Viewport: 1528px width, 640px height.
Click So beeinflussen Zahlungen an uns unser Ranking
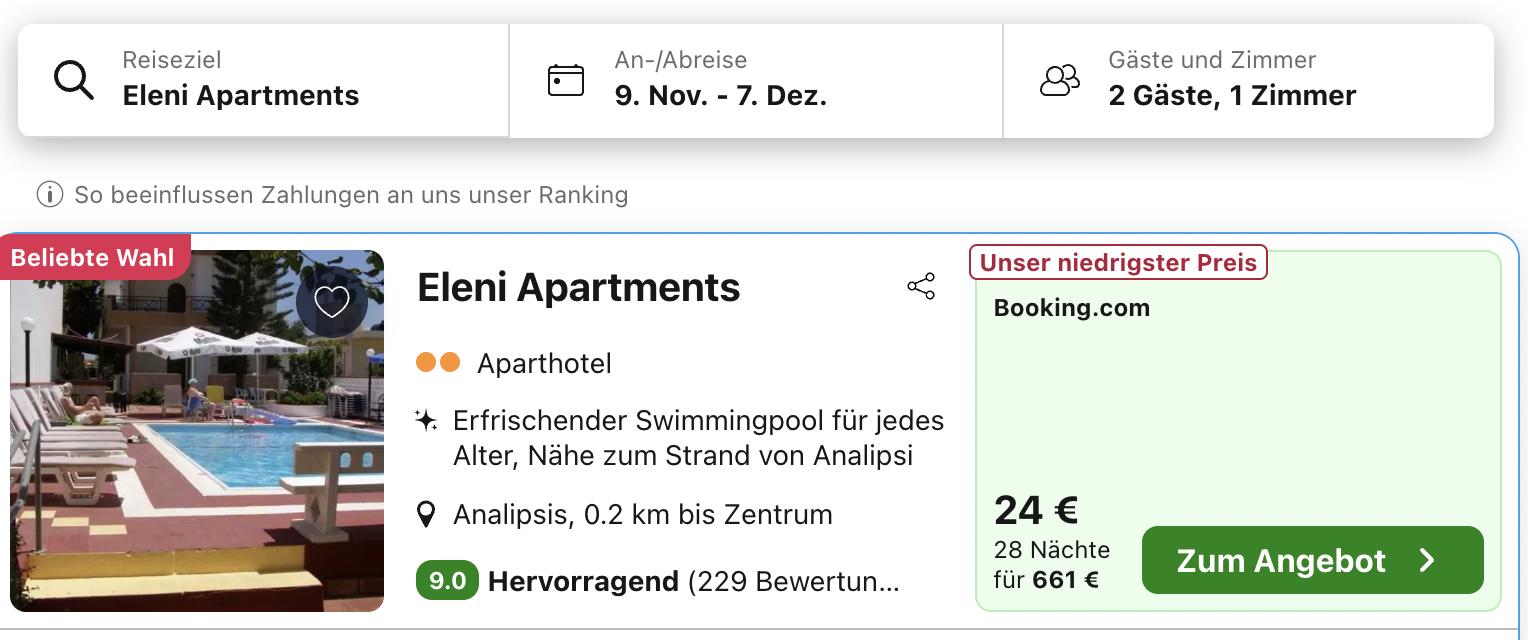[x=351, y=194]
